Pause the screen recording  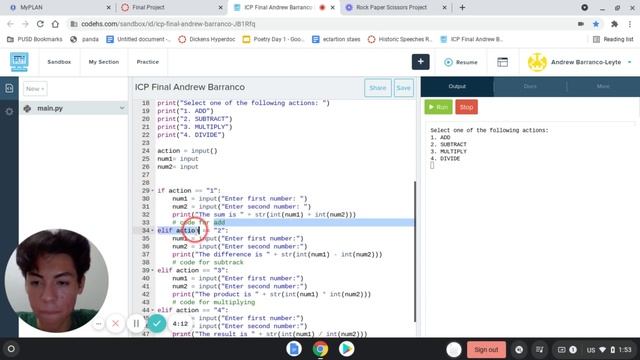coord(136,324)
